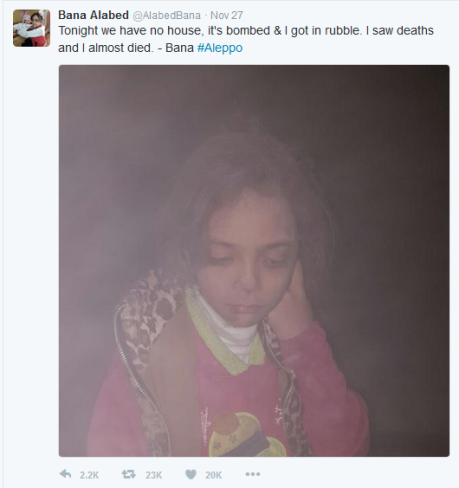459x488 pixels.
Task: Click the 'and I almost died' text line
Action: click(x=106, y=48)
